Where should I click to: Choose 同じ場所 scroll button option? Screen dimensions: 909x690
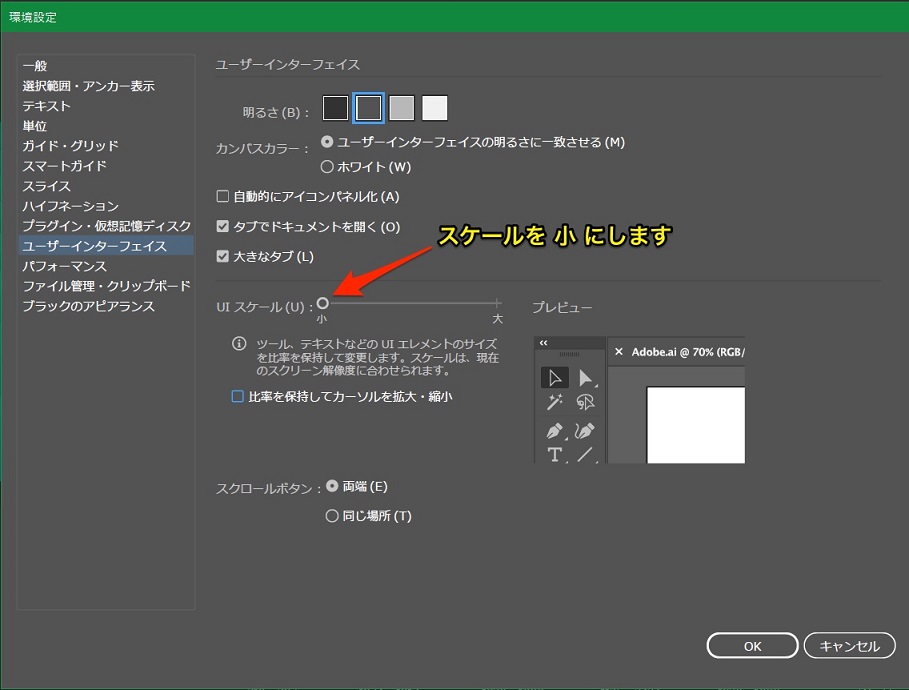tap(332, 517)
